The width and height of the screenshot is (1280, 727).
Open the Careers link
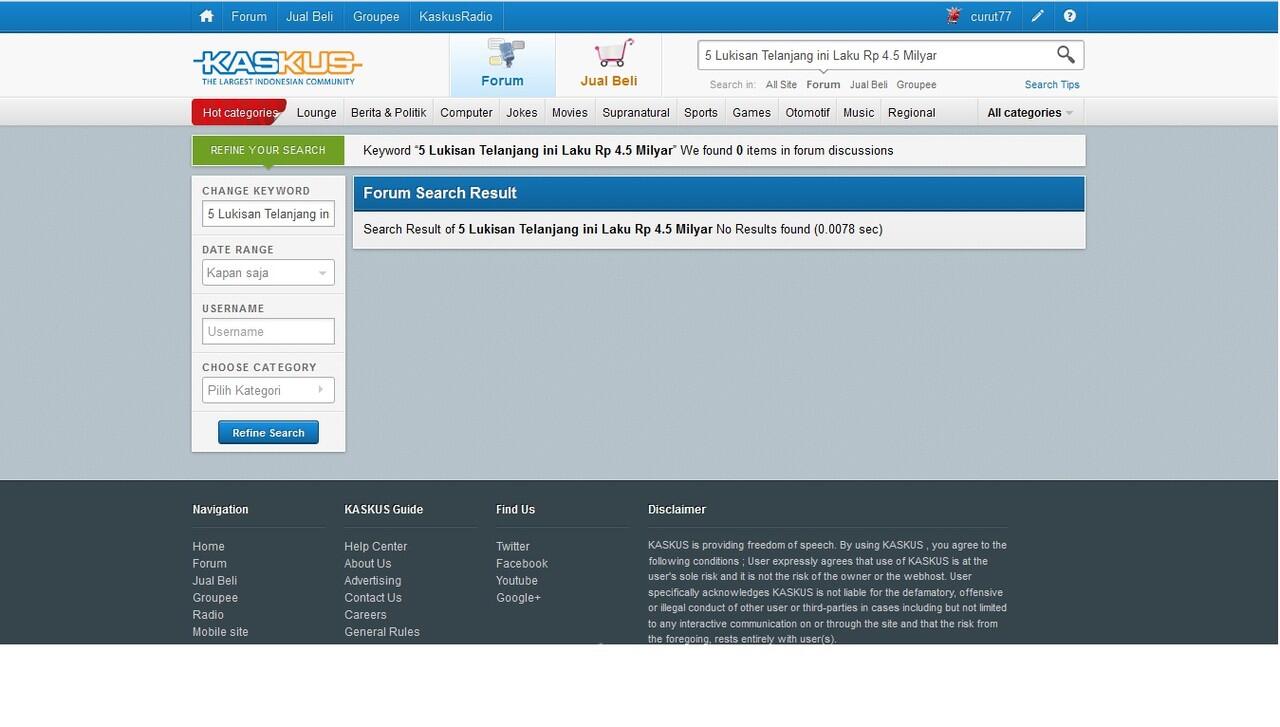click(x=365, y=615)
